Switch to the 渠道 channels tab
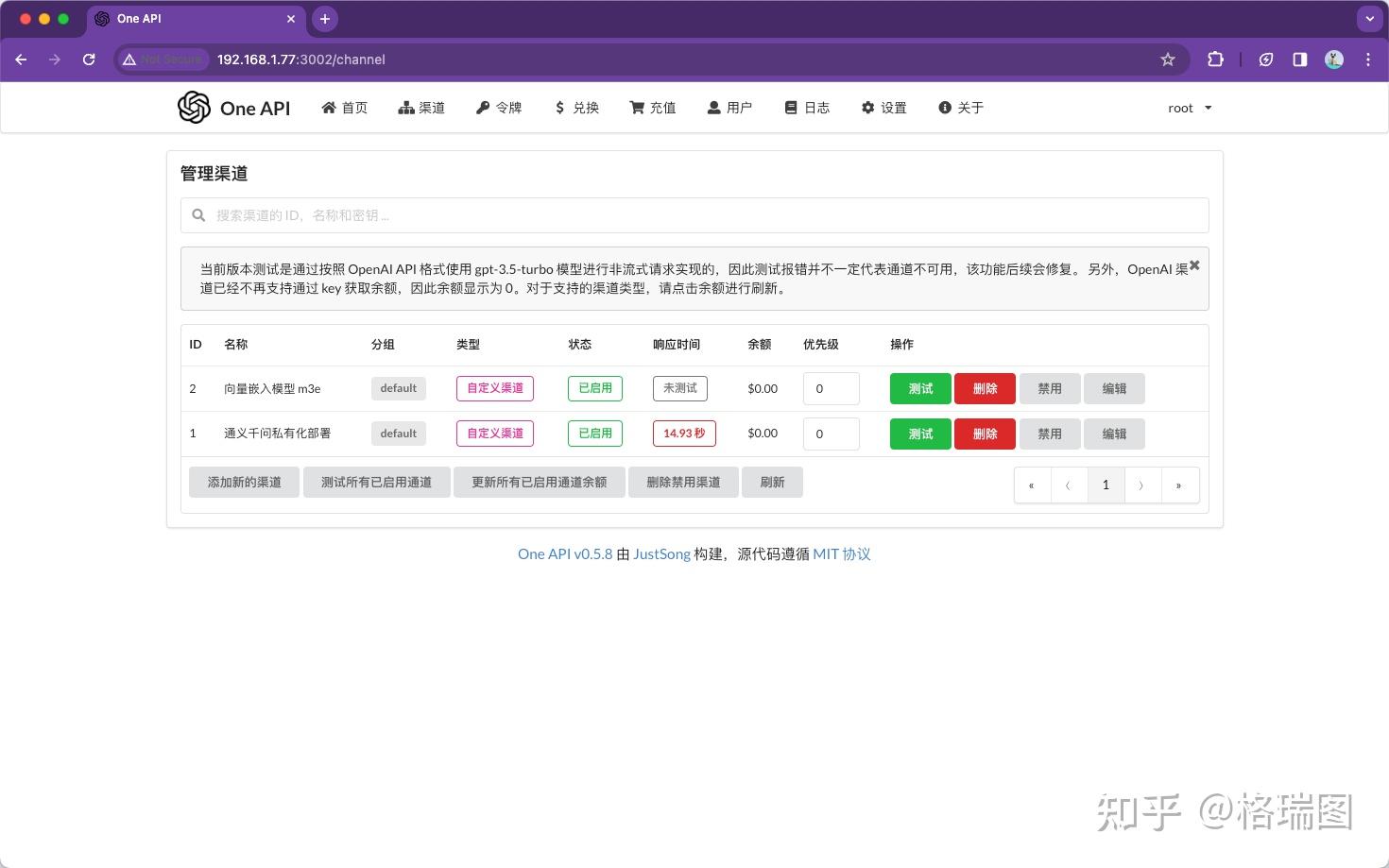 tap(421, 108)
